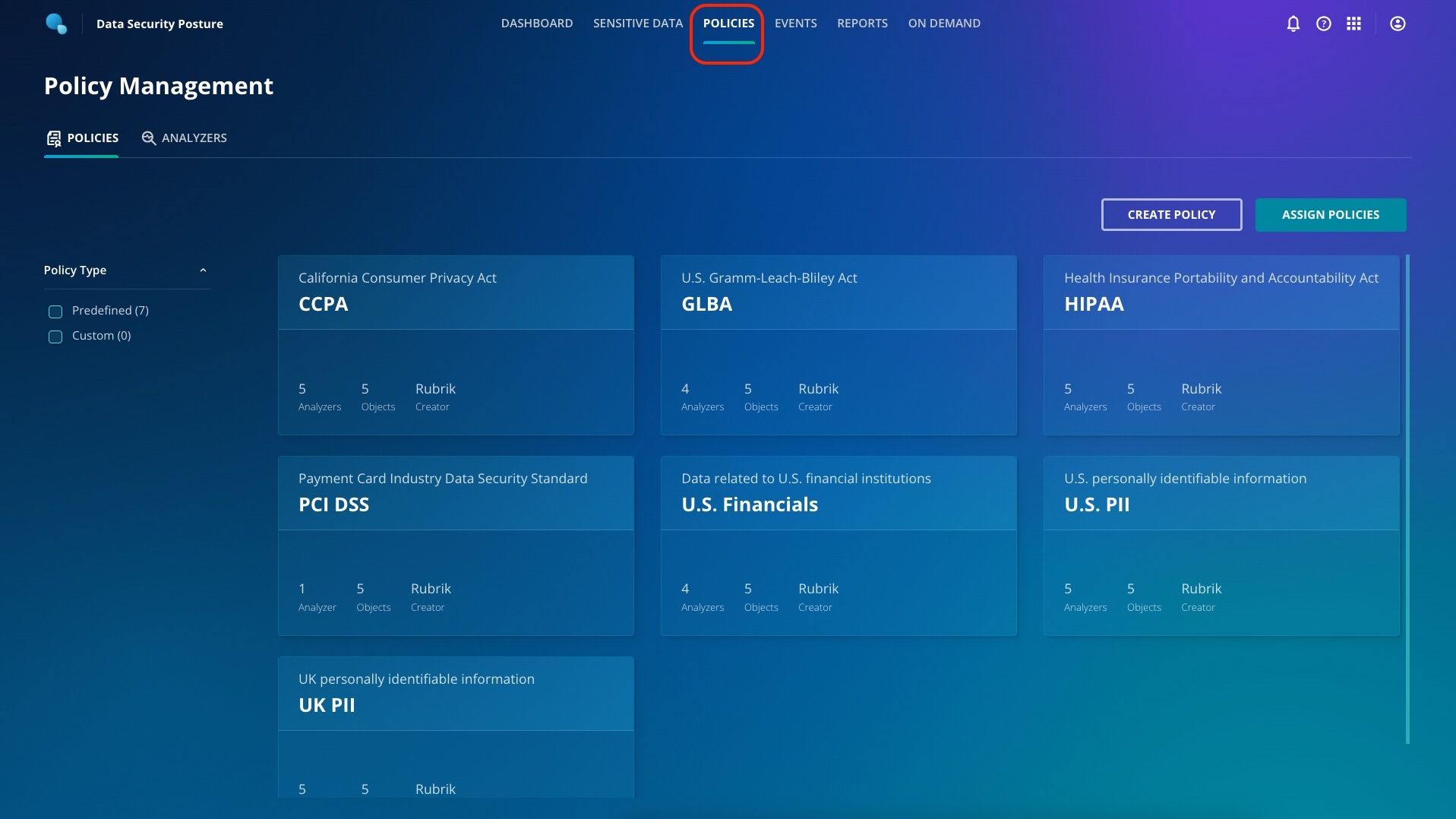Enable the Predefined policy type checkbox
Screen dimensions: 1456x819
tap(55, 311)
